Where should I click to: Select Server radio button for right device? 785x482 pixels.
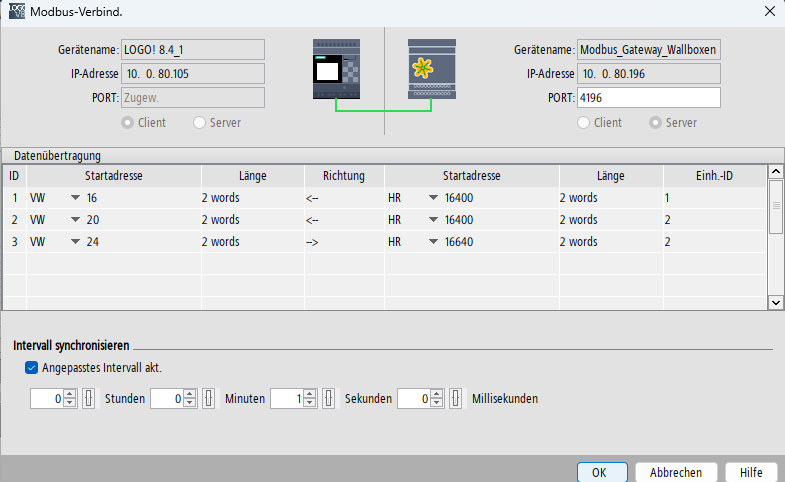655,123
